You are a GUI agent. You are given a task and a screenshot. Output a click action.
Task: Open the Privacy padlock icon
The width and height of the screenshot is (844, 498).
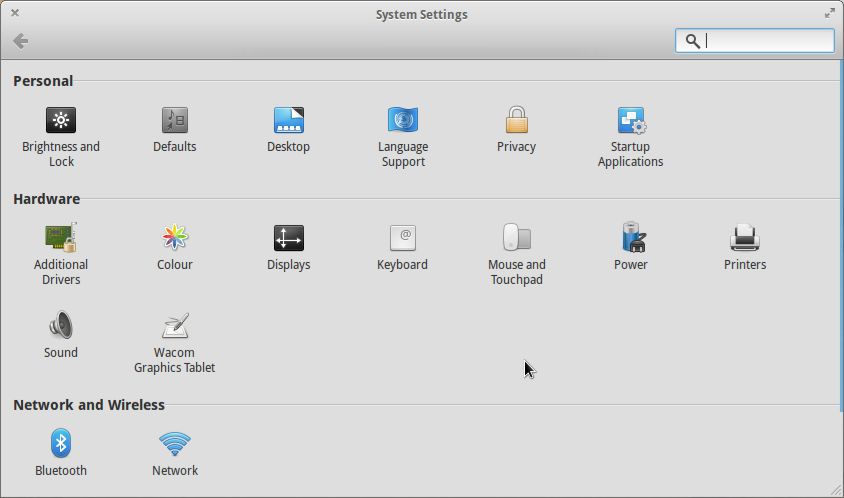tap(516, 121)
